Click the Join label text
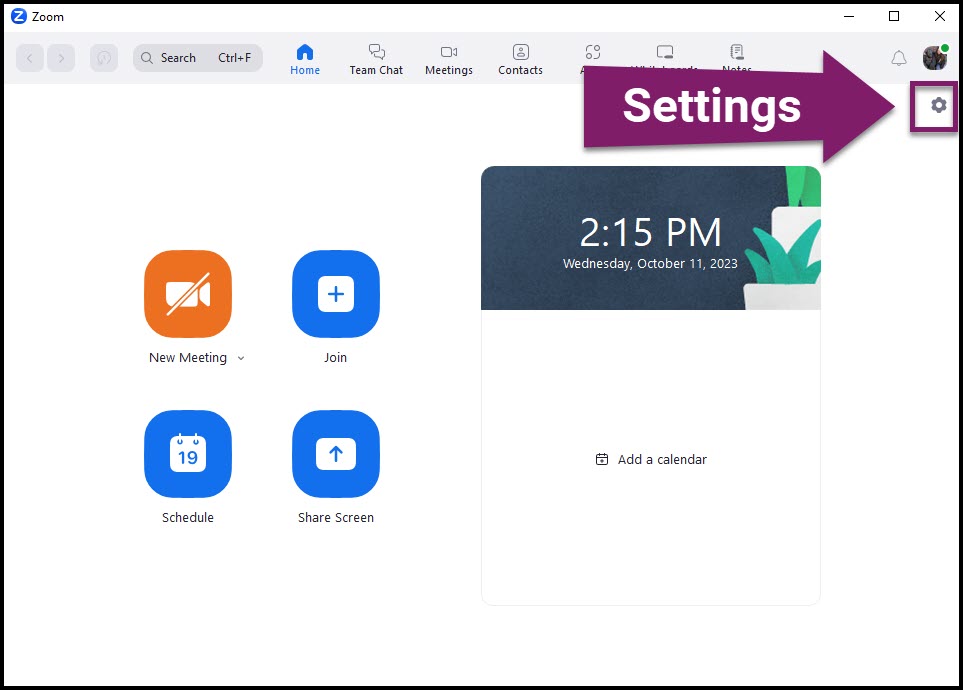The width and height of the screenshot is (963, 690). (335, 358)
